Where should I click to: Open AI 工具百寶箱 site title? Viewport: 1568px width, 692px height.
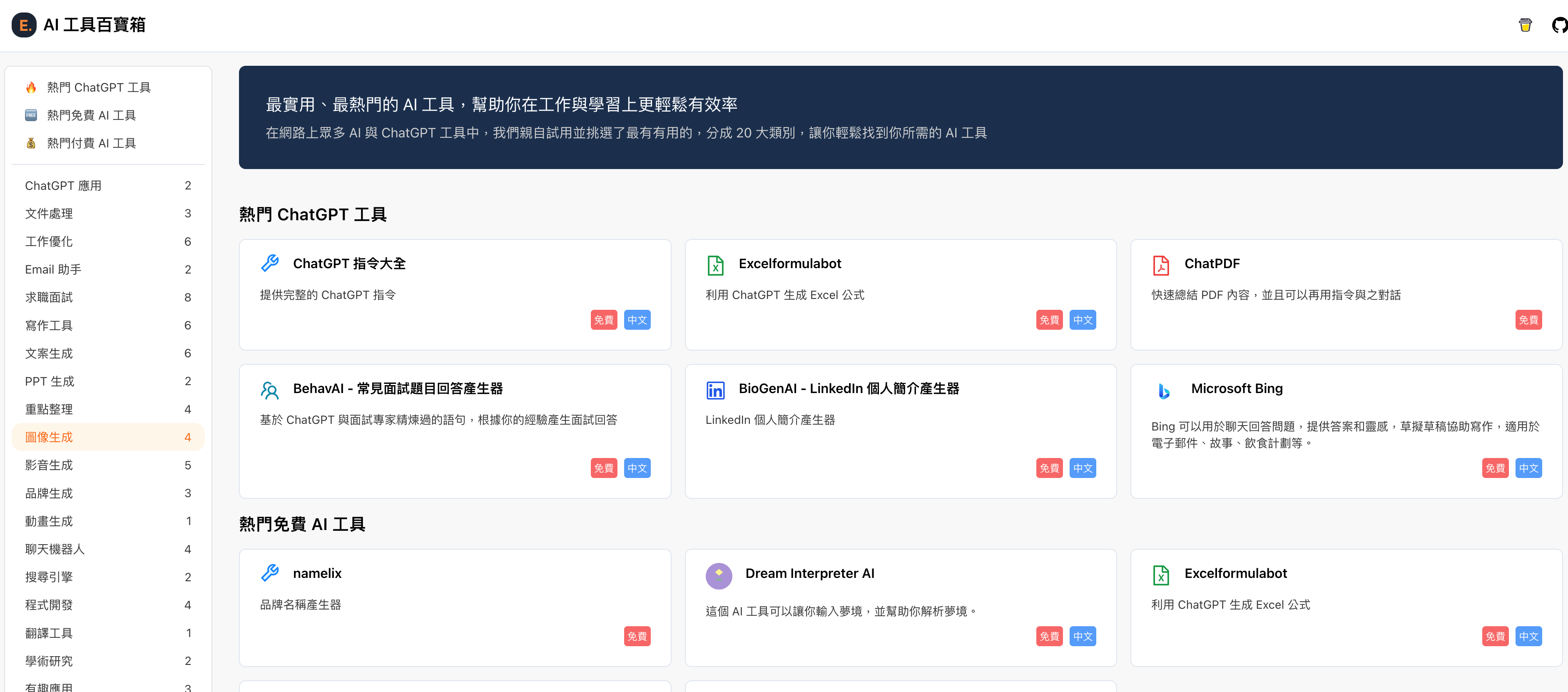tap(95, 25)
